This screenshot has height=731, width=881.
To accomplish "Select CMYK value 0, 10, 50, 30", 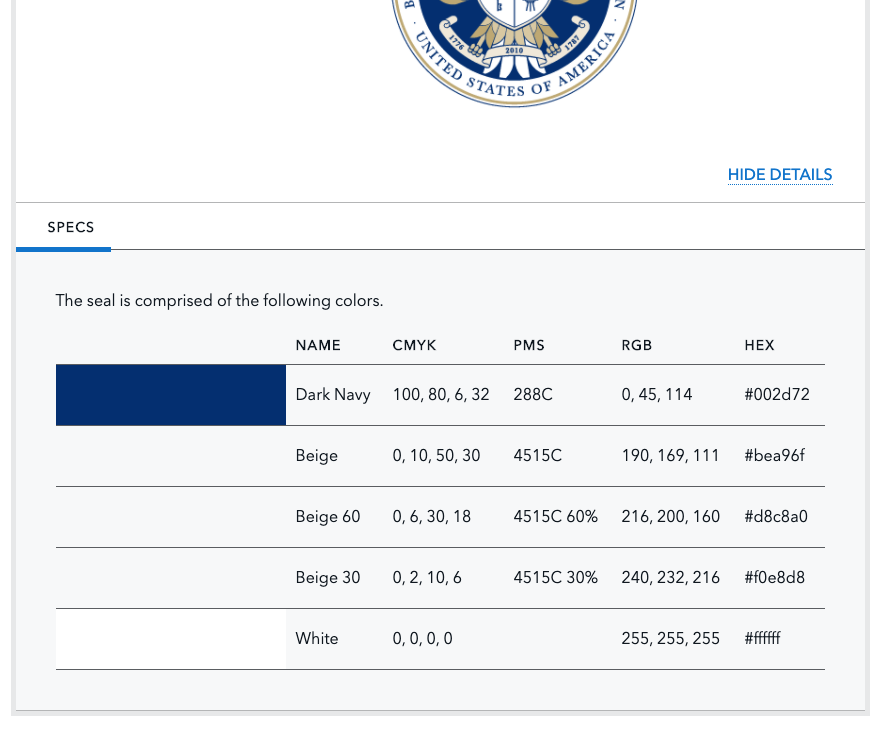I will coord(436,455).
